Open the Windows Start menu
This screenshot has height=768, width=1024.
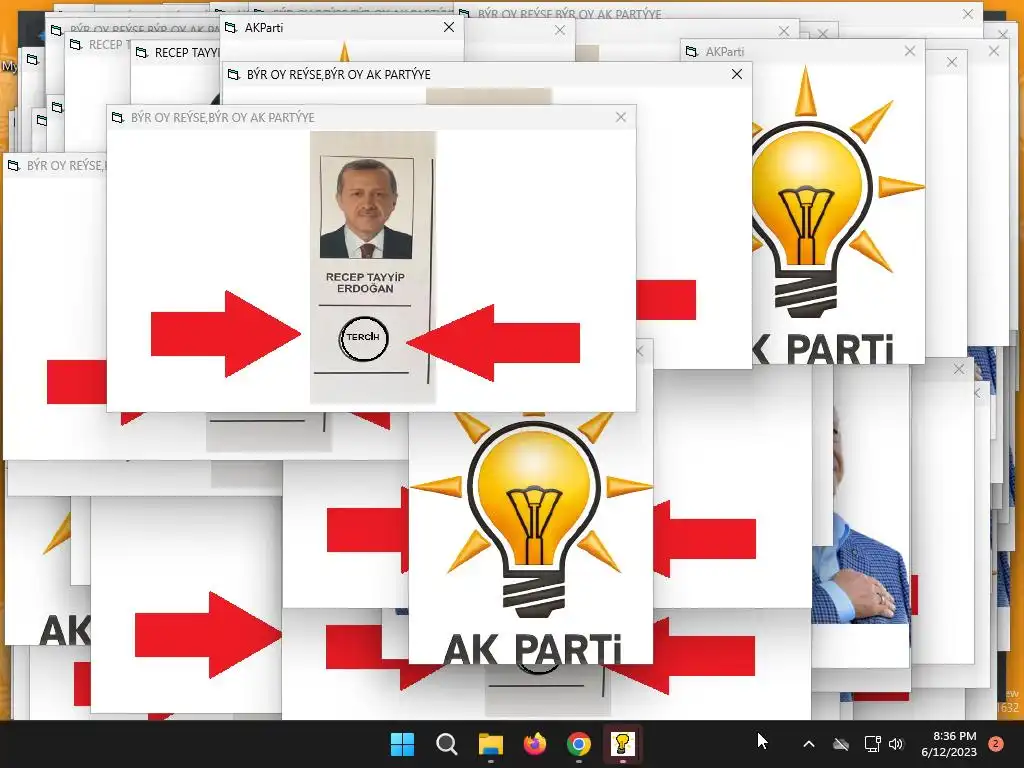pyautogui.click(x=402, y=744)
